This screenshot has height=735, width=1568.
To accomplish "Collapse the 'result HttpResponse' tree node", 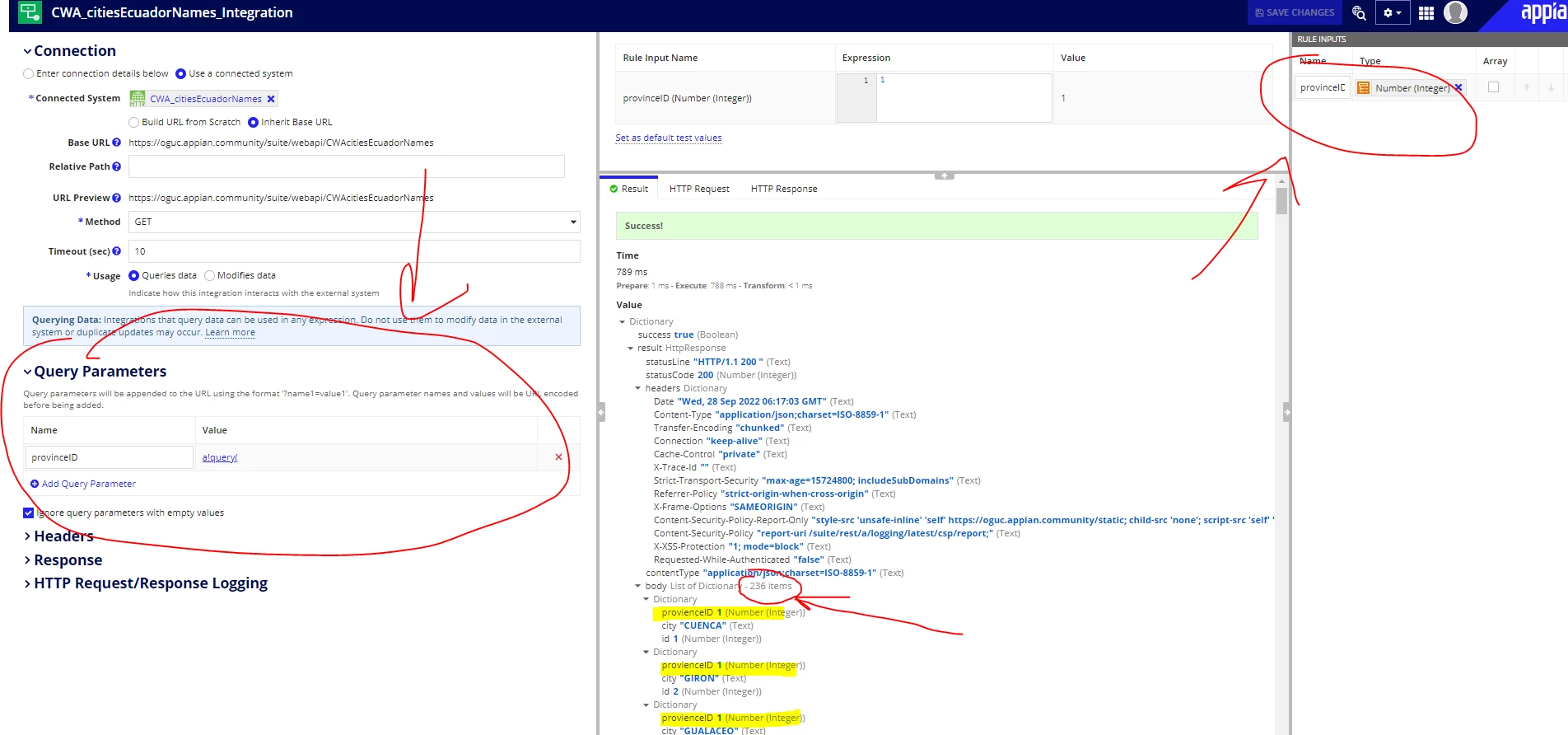I will pos(631,348).
